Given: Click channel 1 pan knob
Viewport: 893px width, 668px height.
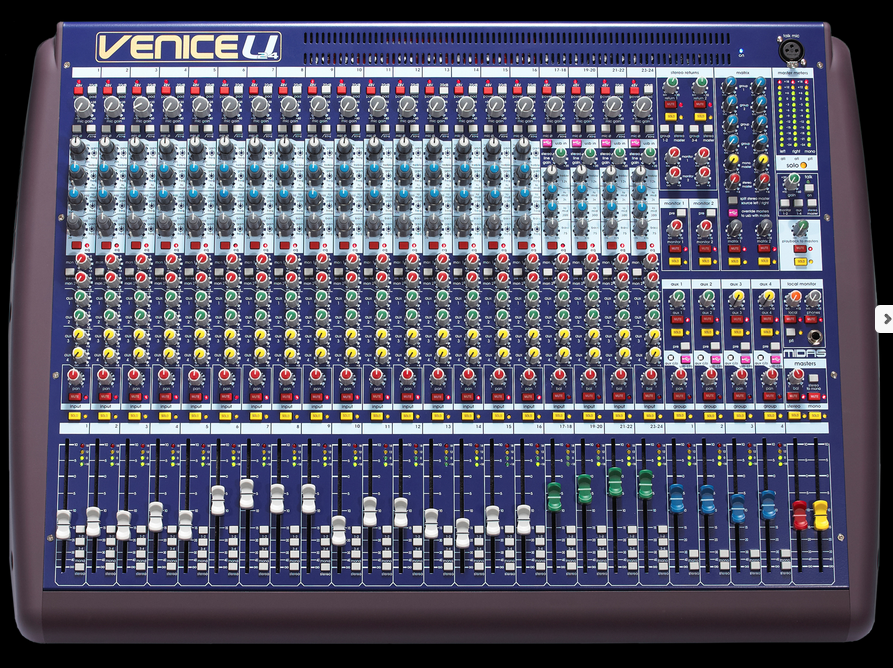Looking at the screenshot, I should pyautogui.click(x=75, y=375).
